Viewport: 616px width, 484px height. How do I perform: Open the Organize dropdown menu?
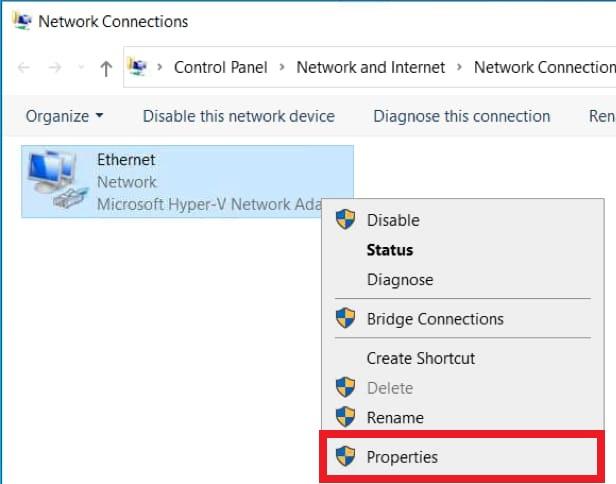pyautogui.click(x=64, y=116)
